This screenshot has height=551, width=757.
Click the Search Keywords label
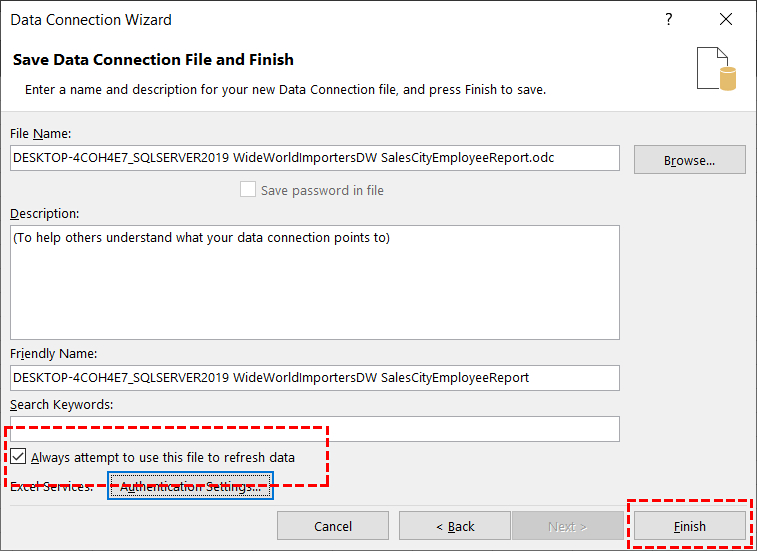click(61, 405)
